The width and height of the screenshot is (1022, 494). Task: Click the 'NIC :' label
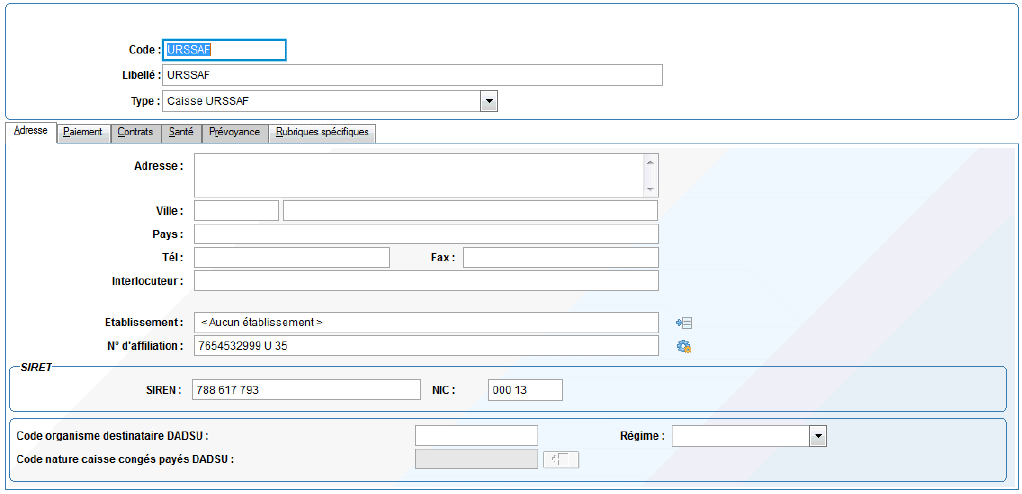(x=444, y=390)
